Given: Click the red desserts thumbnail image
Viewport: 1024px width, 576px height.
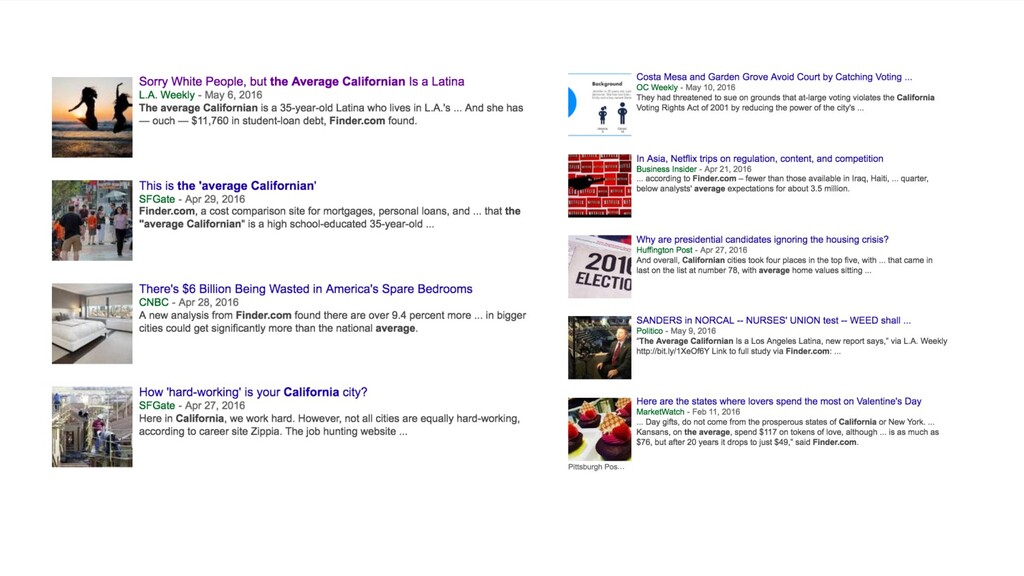Looking at the screenshot, I should pyautogui.click(x=600, y=429).
